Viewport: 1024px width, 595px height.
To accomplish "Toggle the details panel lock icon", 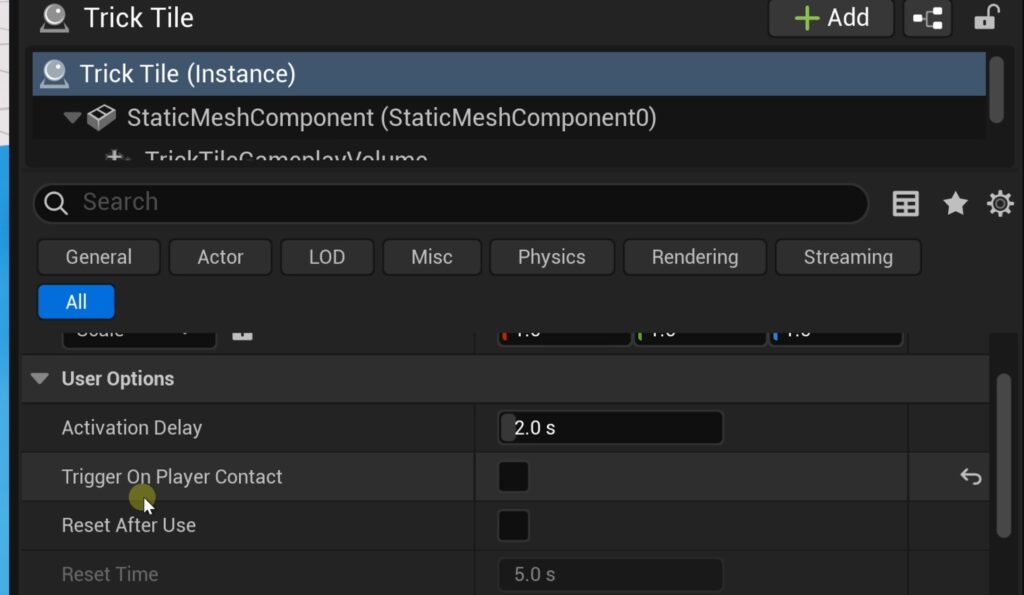I will pos(986,18).
